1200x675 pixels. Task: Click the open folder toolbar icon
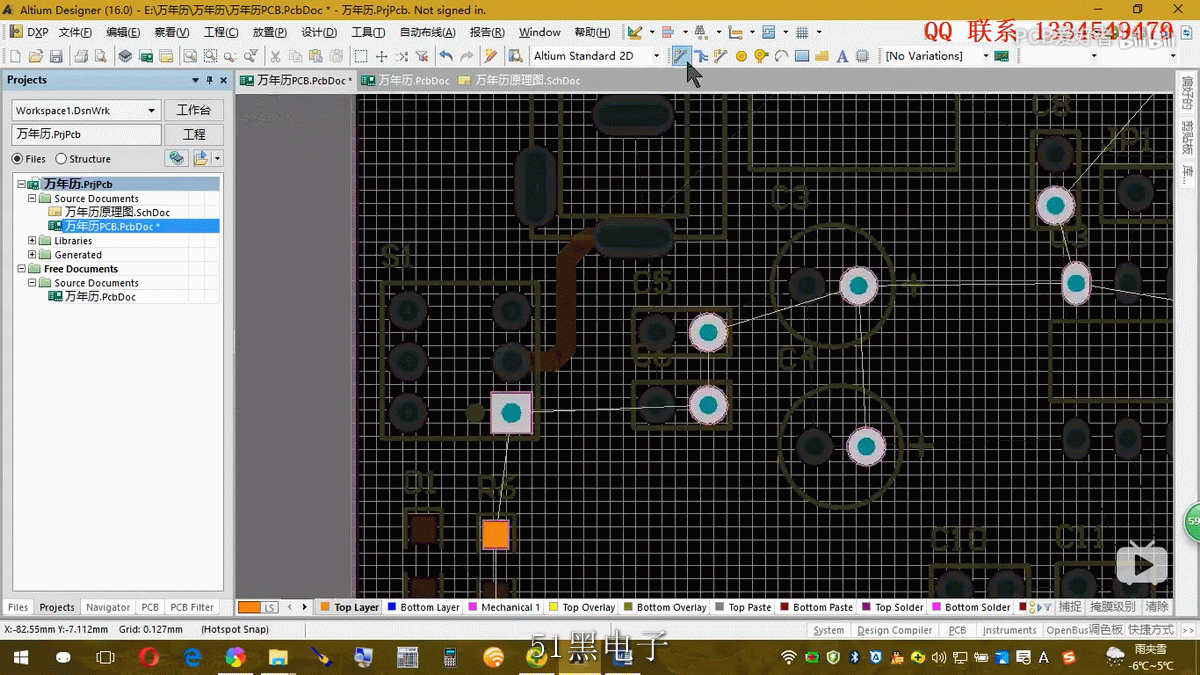[x=35, y=56]
